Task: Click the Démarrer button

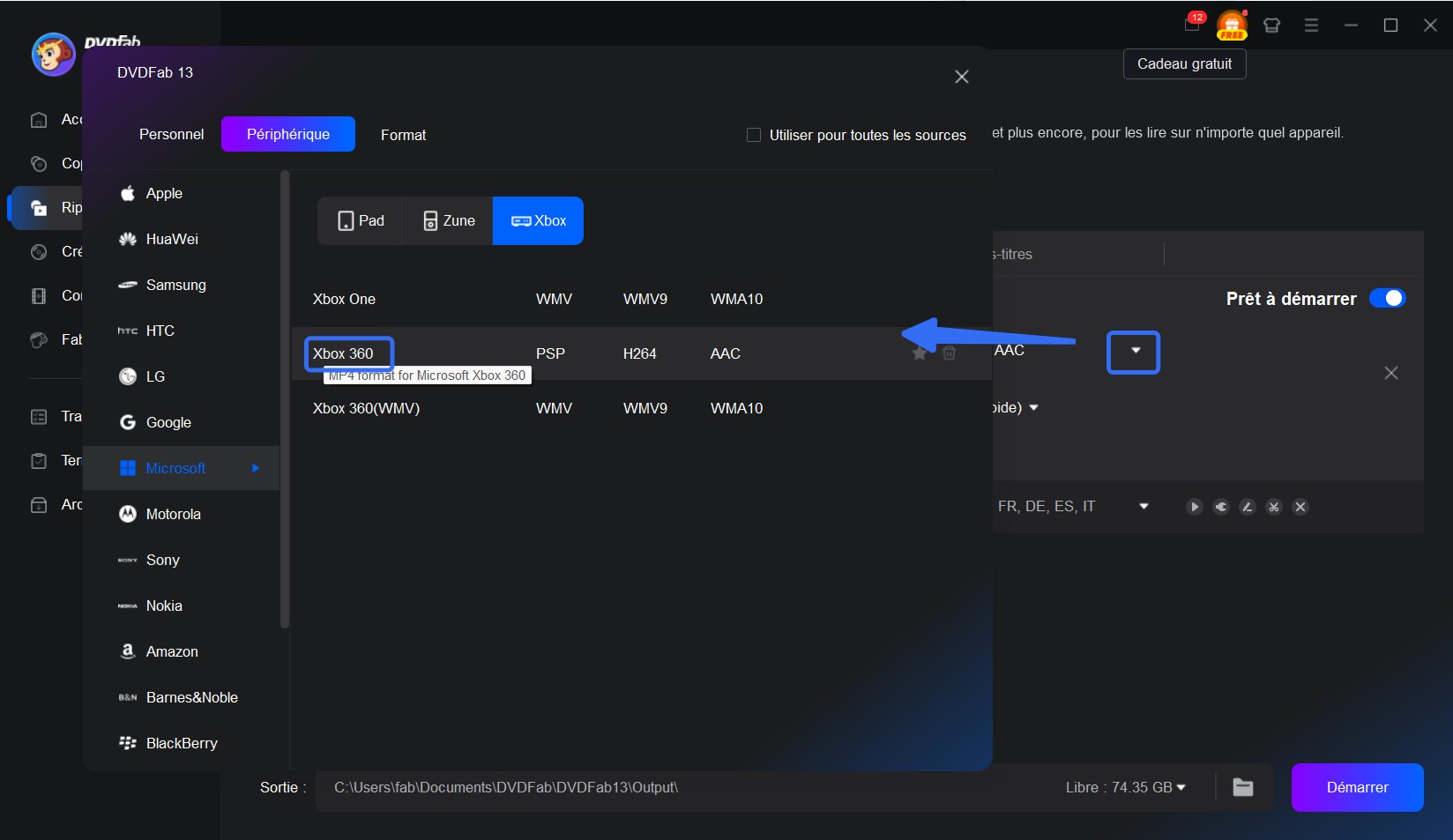Action: point(1357,787)
